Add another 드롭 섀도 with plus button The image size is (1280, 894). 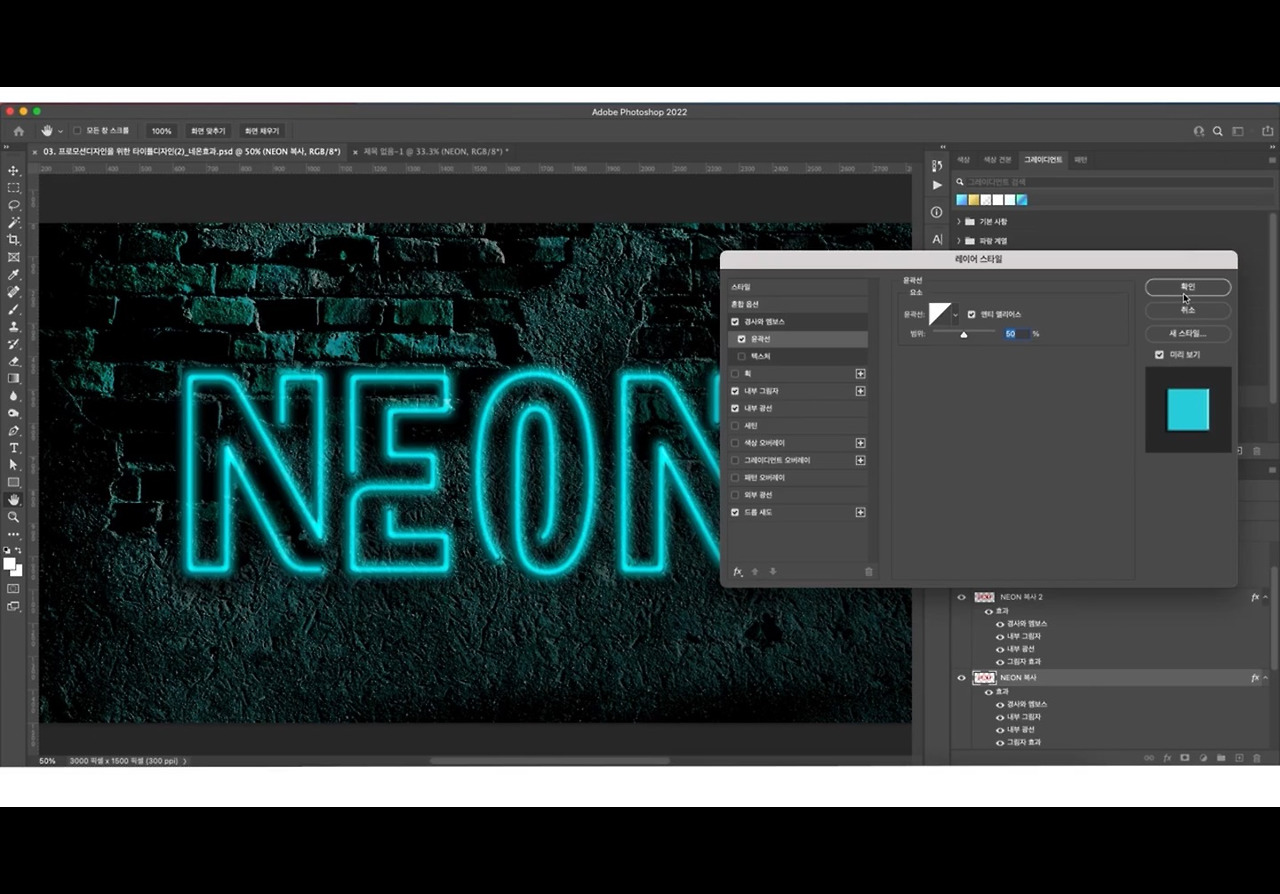coord(860,512)
